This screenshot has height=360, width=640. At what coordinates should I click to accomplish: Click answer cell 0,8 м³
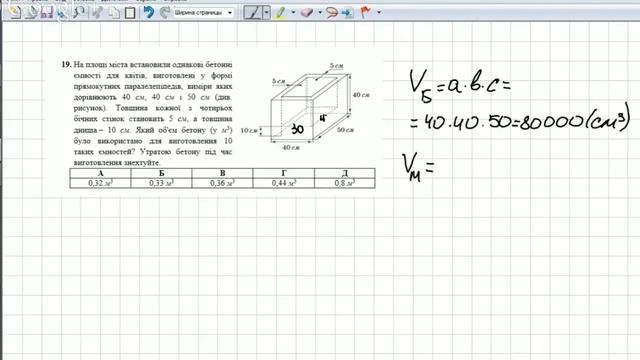(x=344, y=183)
